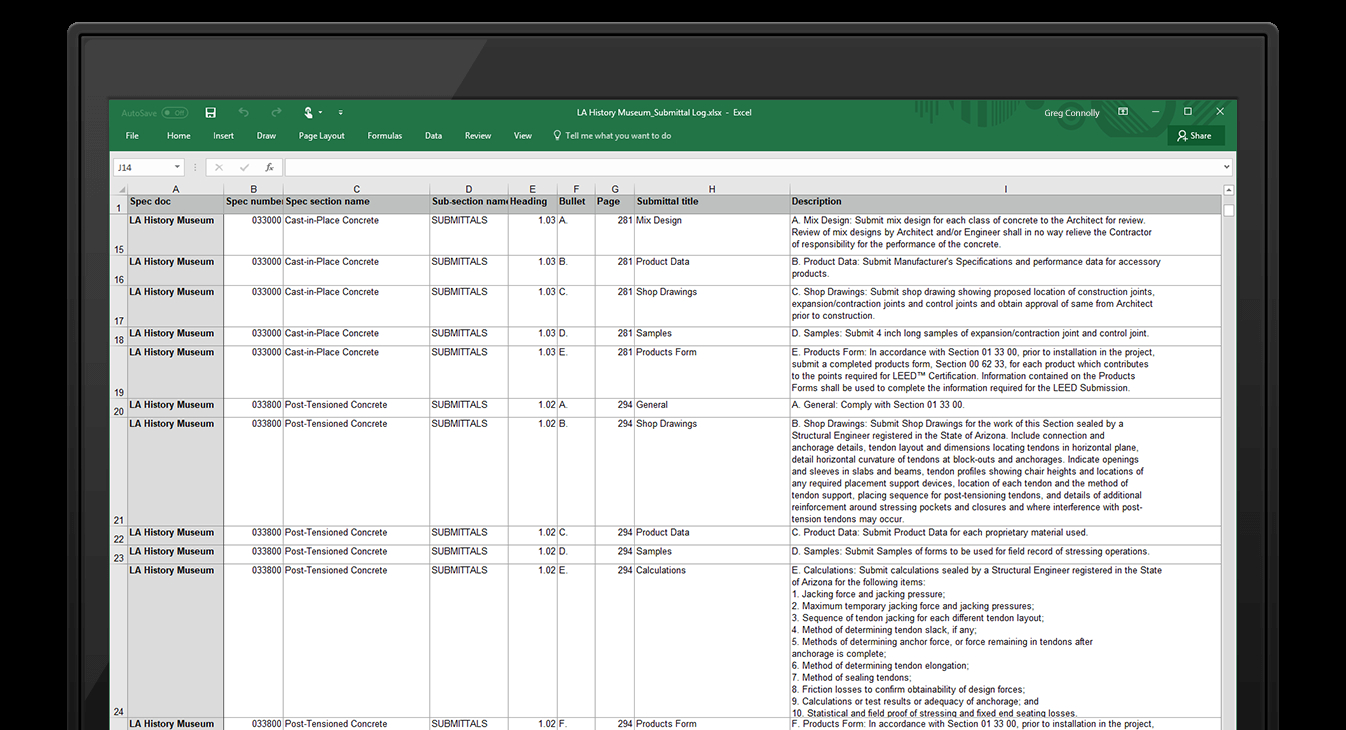1346x730 pixels.
Task: Click the Cancel X icon in formula bar
Action: pos(219,167)
